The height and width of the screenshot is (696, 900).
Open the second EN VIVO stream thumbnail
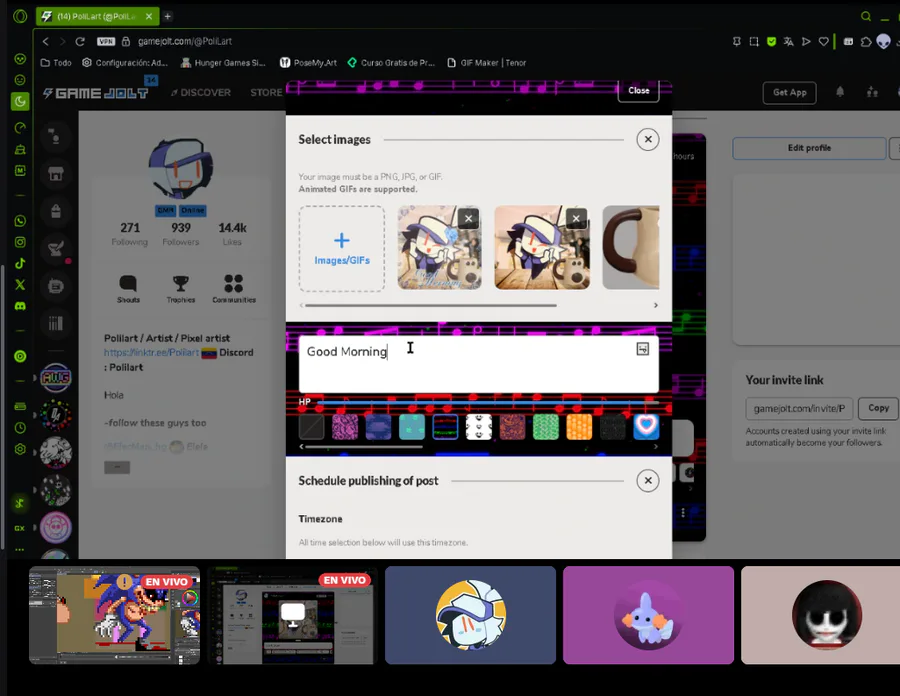click(x=293, y=615)
